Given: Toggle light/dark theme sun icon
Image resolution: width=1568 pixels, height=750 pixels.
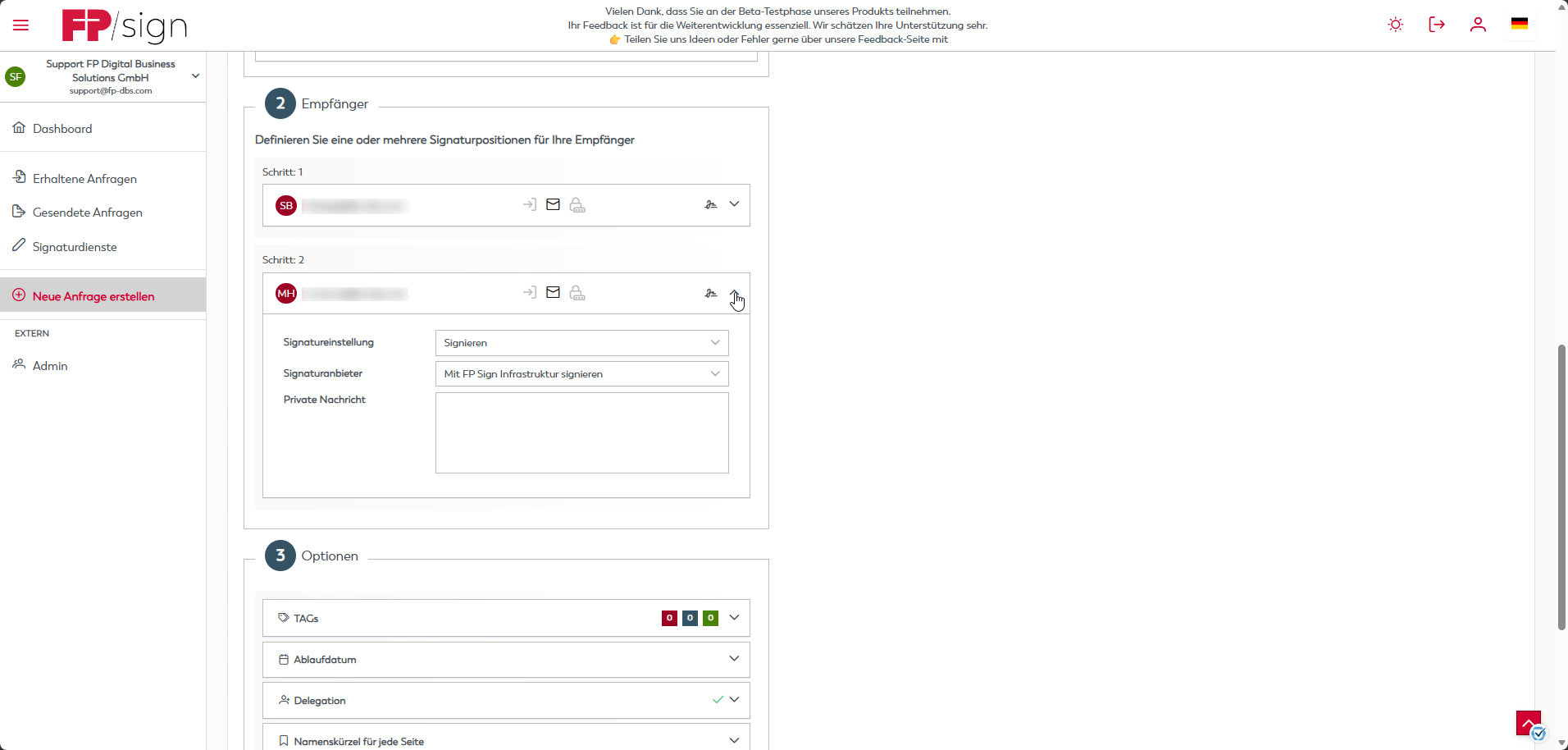Looking at the screenshot, I should (1396, 25).
